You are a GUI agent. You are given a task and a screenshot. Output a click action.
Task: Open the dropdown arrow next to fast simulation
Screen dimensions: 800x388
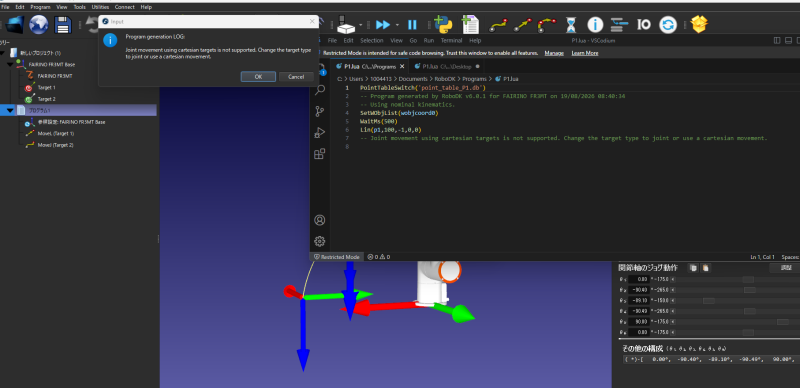pos(396,25)
